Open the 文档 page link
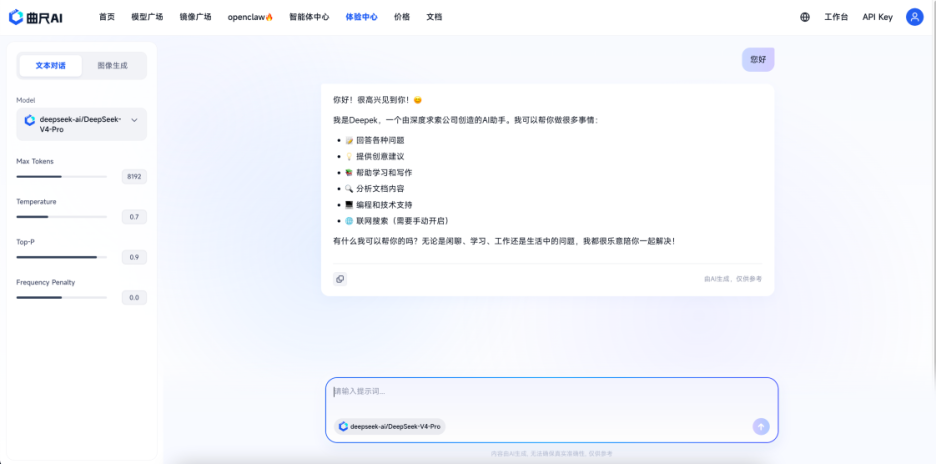Viewport: 936px width, 464px height. pos(434,17)
